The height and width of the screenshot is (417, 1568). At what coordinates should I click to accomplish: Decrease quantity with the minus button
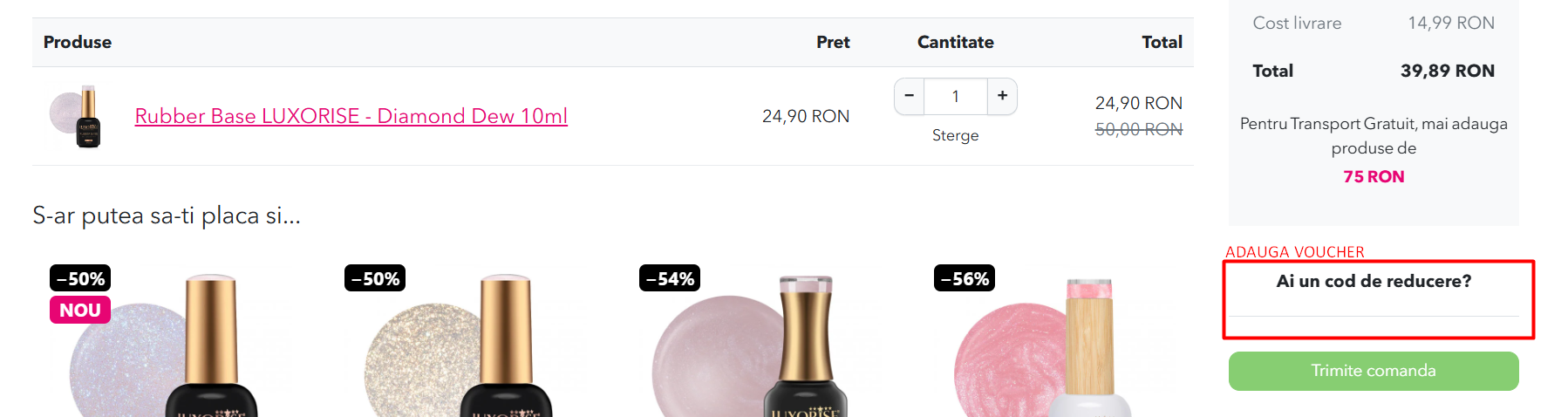[x=909, y=96]
